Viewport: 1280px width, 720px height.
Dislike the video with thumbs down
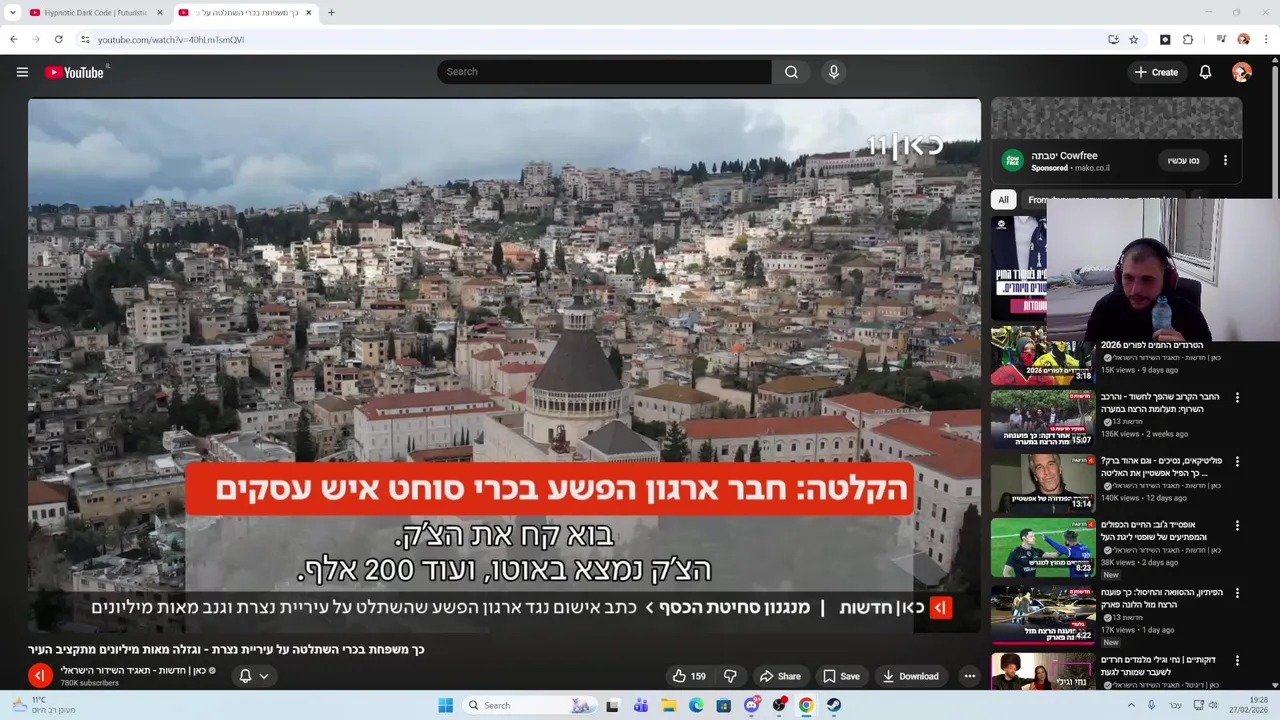tap(731, 676)
